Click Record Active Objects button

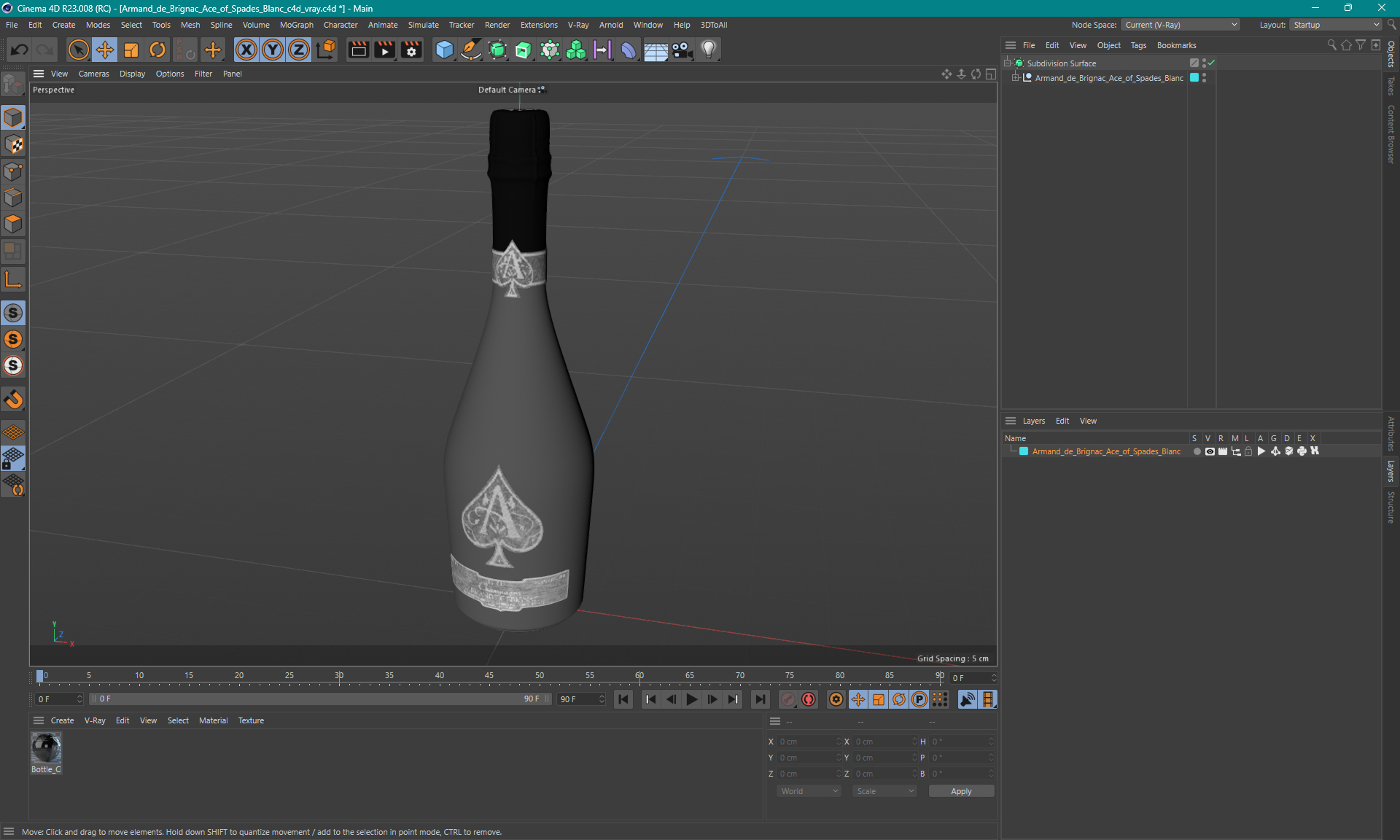click(788, 699)
